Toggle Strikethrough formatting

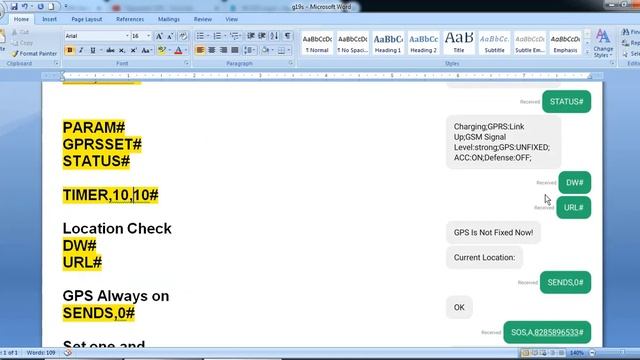(x=110, y=50)
